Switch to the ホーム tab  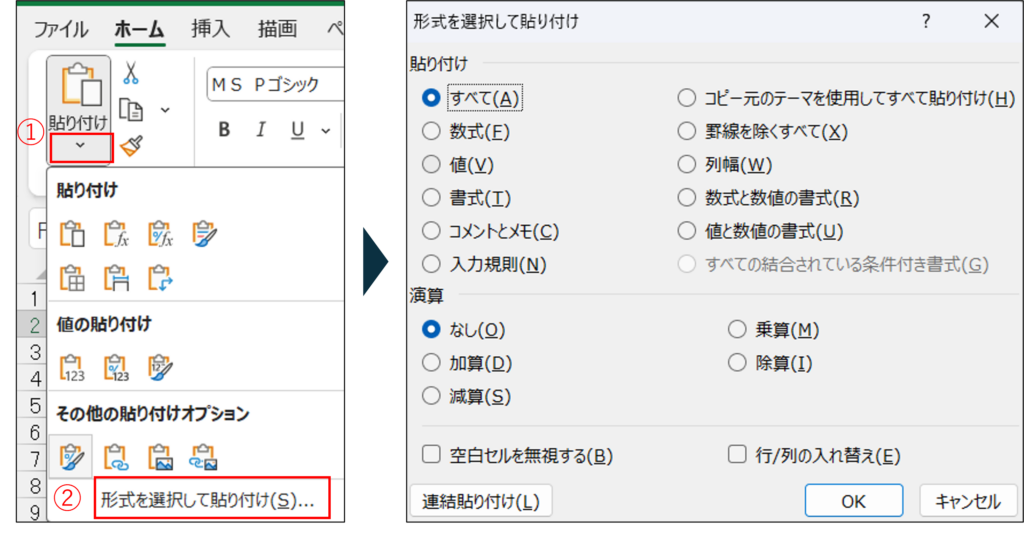(139, 29)
